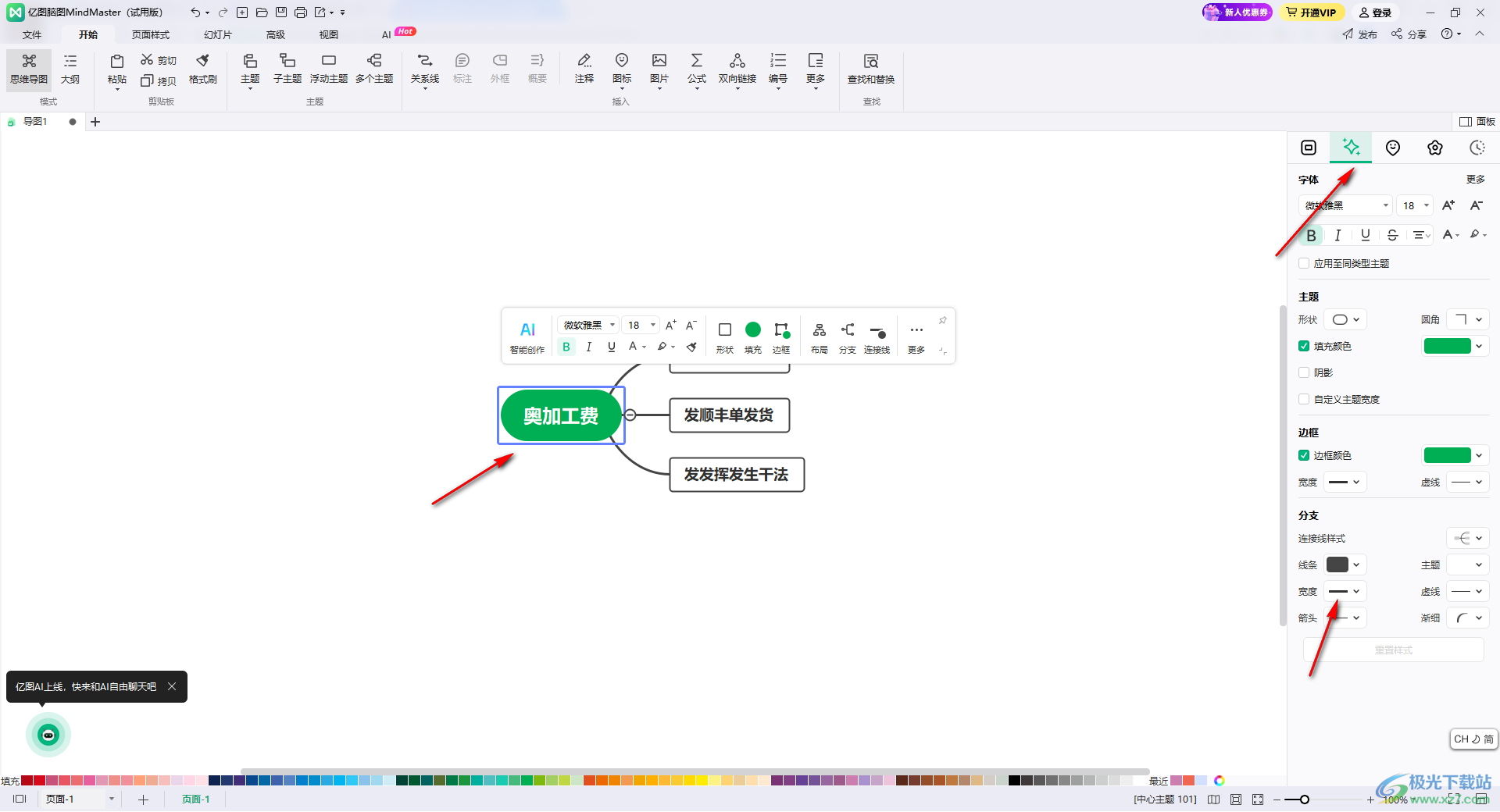
Task: Insert 多个主题 multiple topics
Action: coord(374,69)
